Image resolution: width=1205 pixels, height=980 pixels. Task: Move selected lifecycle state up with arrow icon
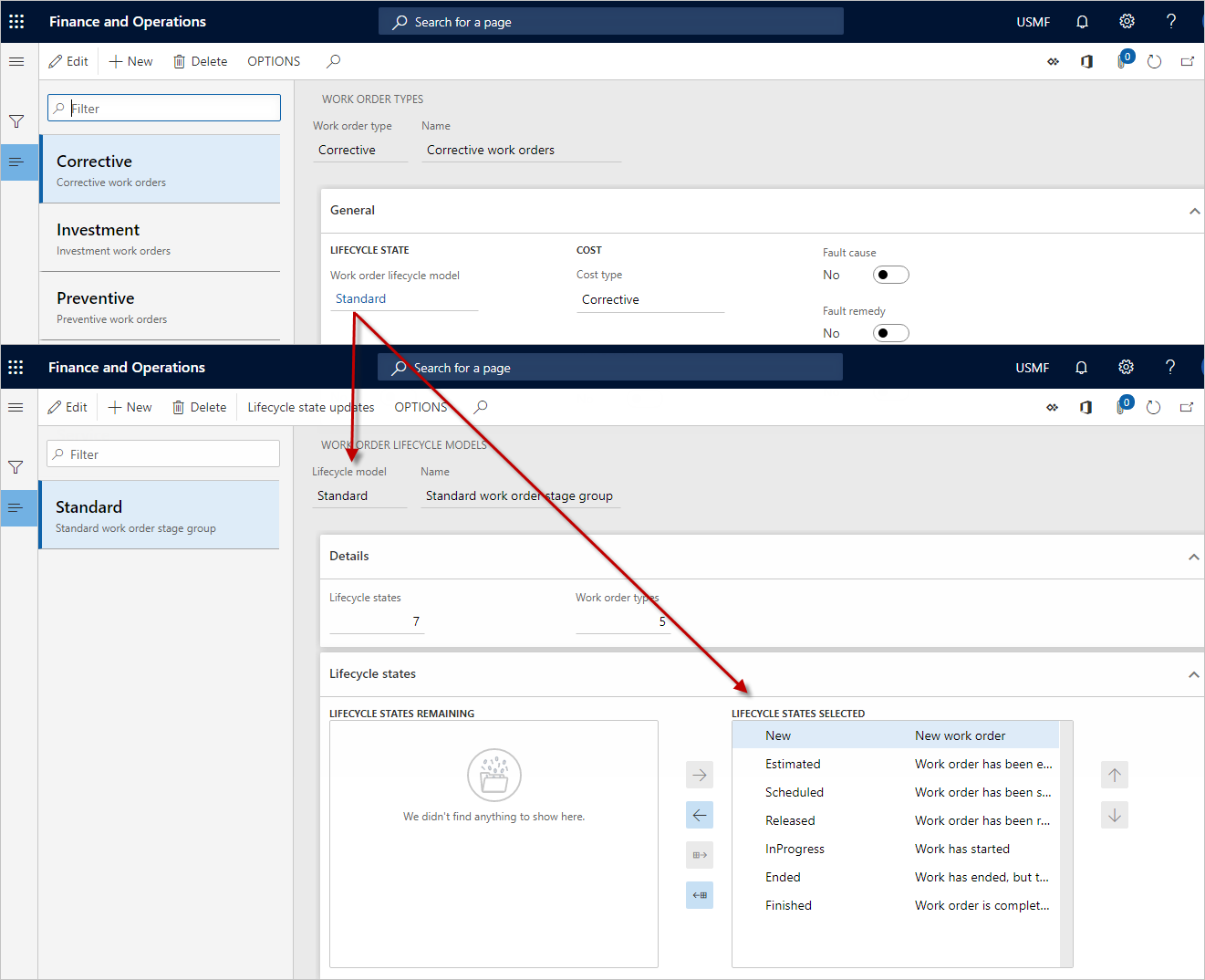(1114, 775)
